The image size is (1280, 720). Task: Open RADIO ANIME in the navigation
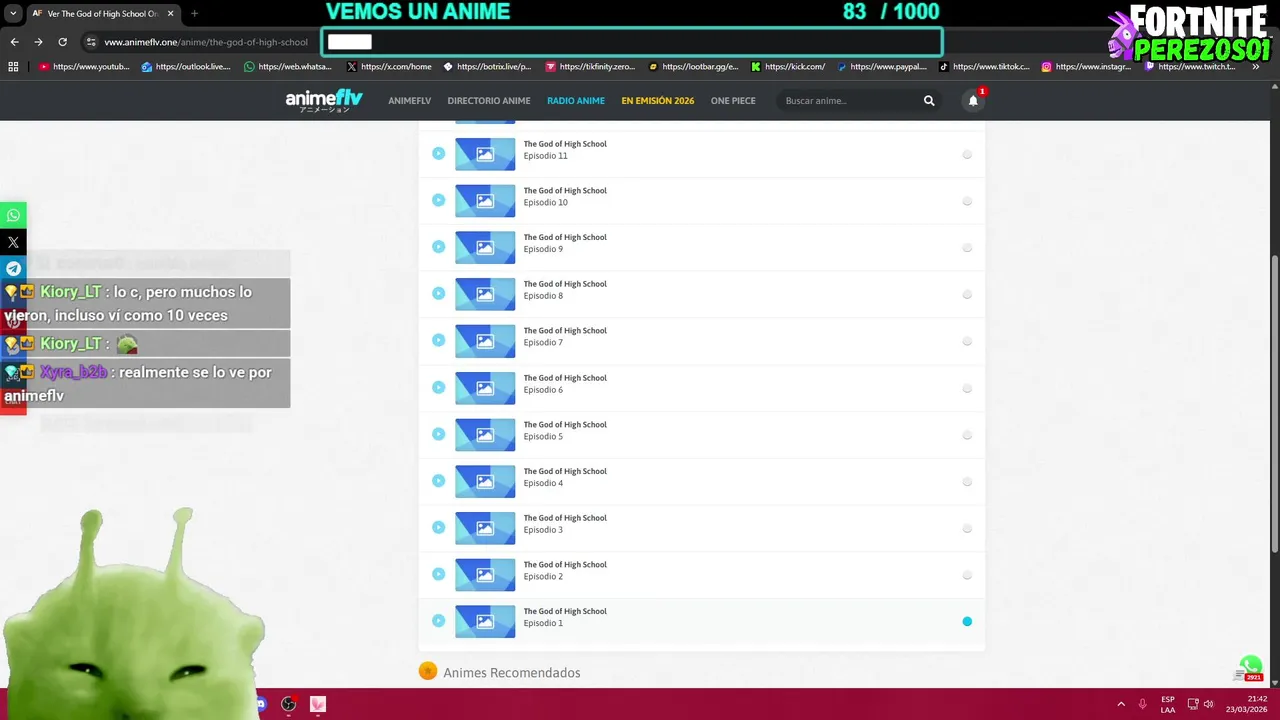pos(576,101)
